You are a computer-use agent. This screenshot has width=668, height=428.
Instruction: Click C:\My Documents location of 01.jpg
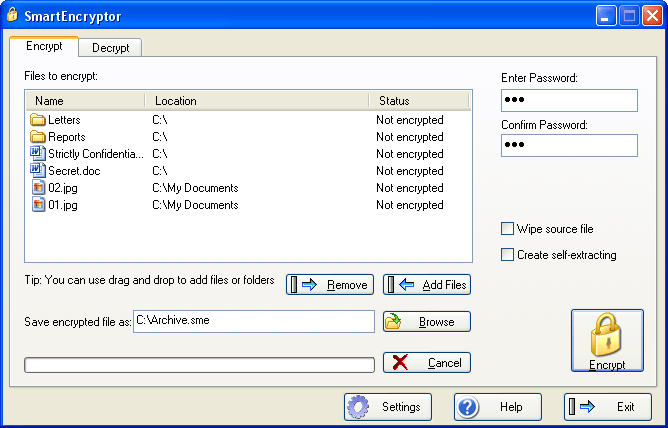coord(195,205)
